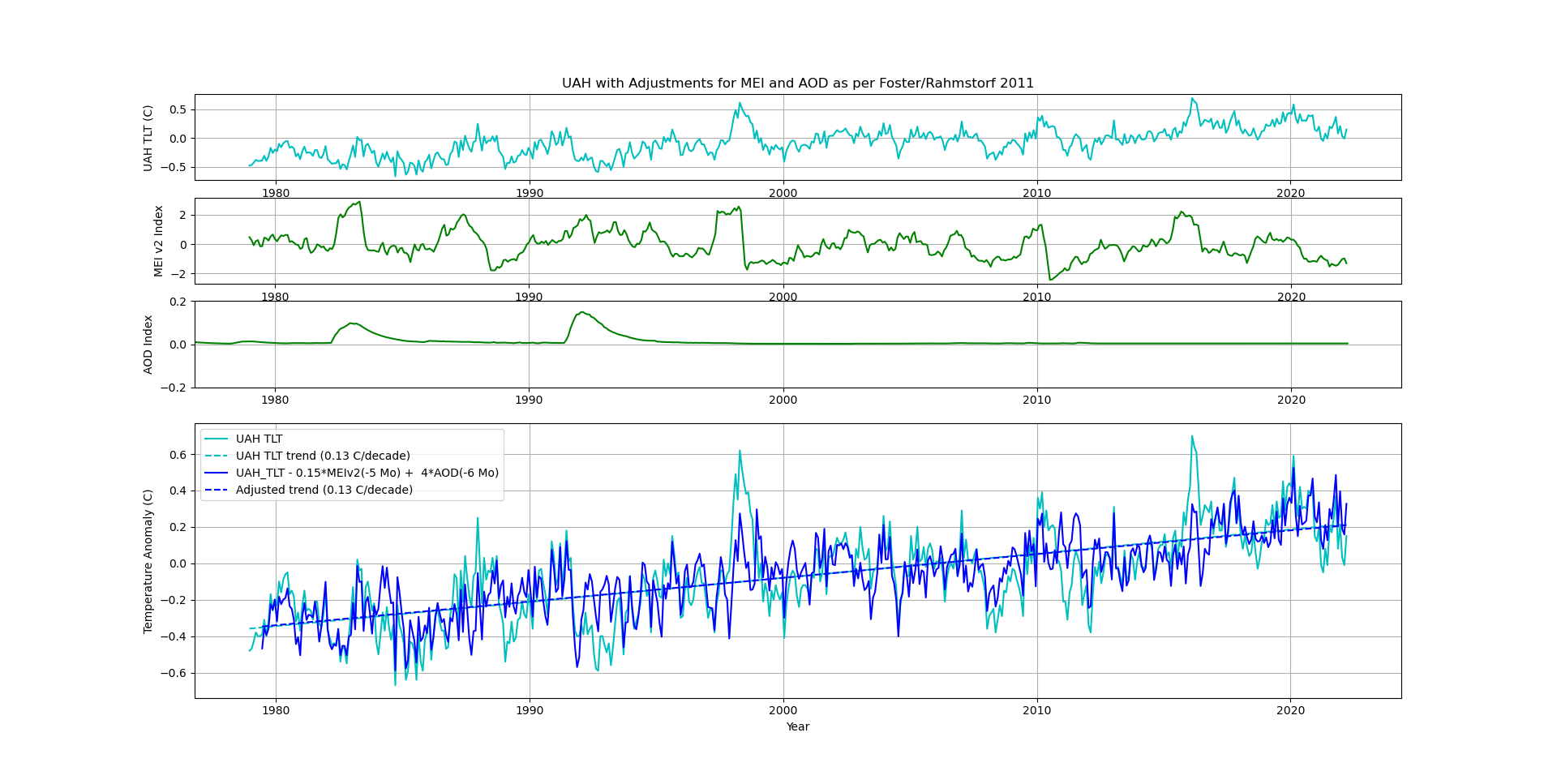The width and height of the screenshot is (1557, 784).
Task: Select 'UAH TLT trend (0.13 C/decade)' legend entry
Action: pyautogui.click(x=323, y=456)
